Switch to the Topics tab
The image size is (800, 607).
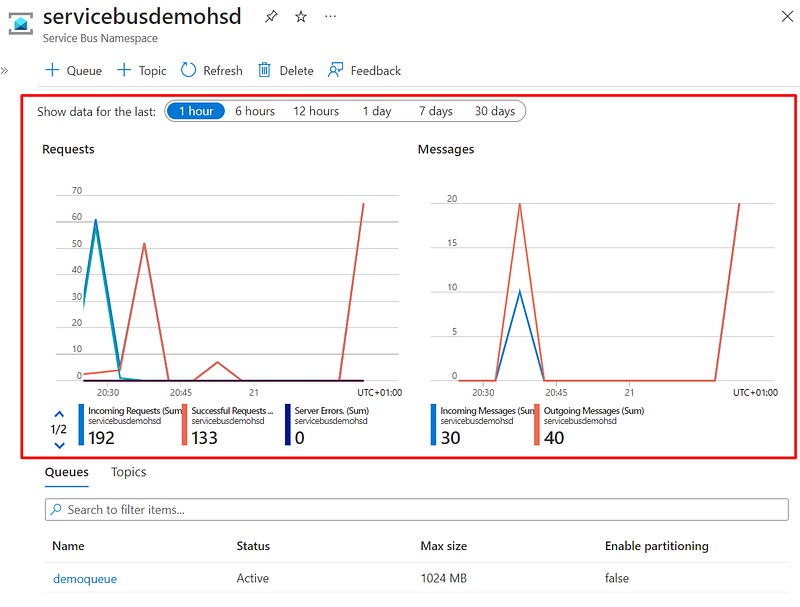pyautogui.click(x=129, y=472)
